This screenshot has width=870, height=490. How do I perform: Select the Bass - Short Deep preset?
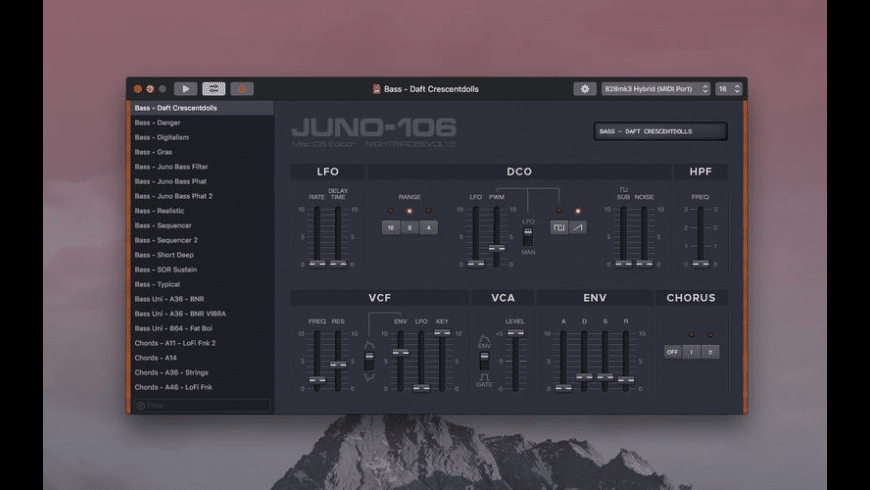pyautogui.click(x=202, y=255)
